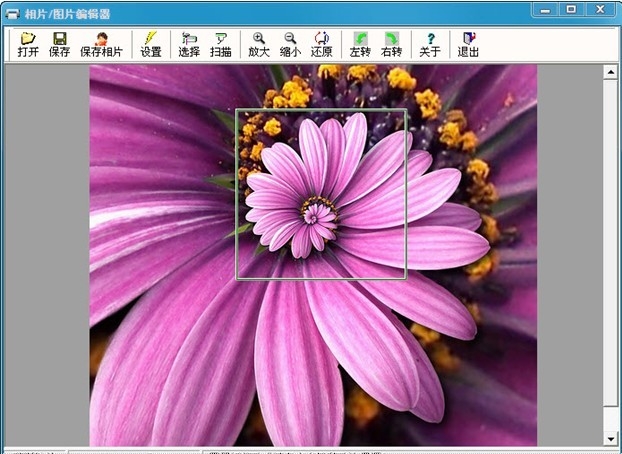Open 关于 about dialog
This screenshot has height=454, width=622.
coord(430,44)
